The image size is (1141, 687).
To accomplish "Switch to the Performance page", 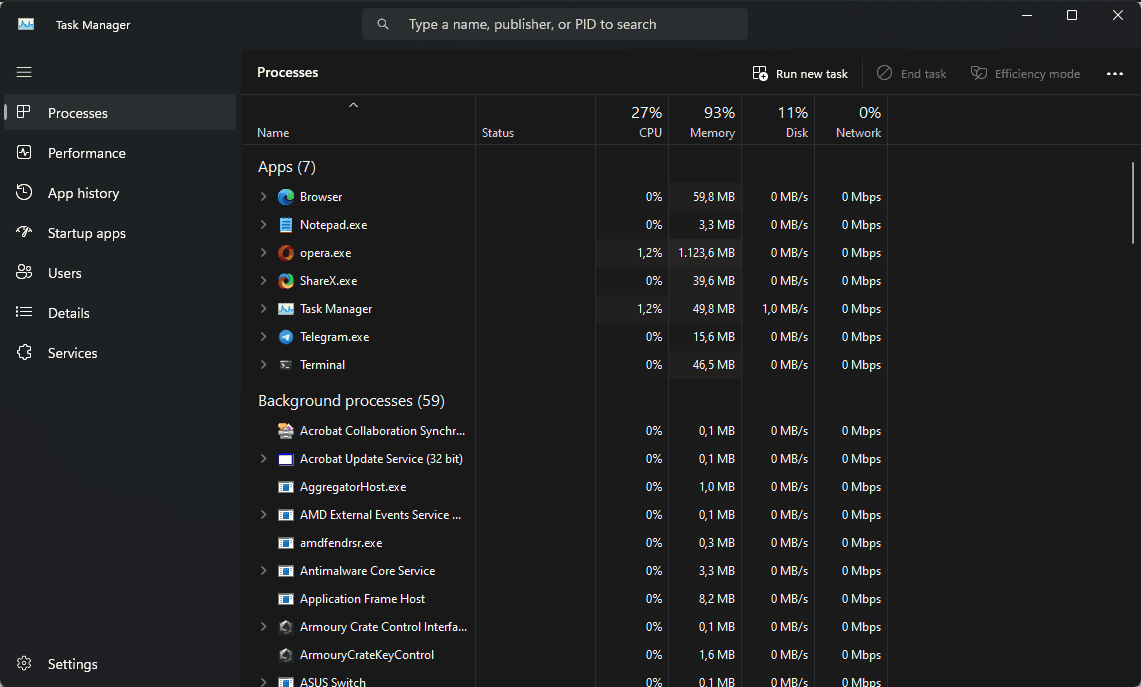I will coord(120,153).
